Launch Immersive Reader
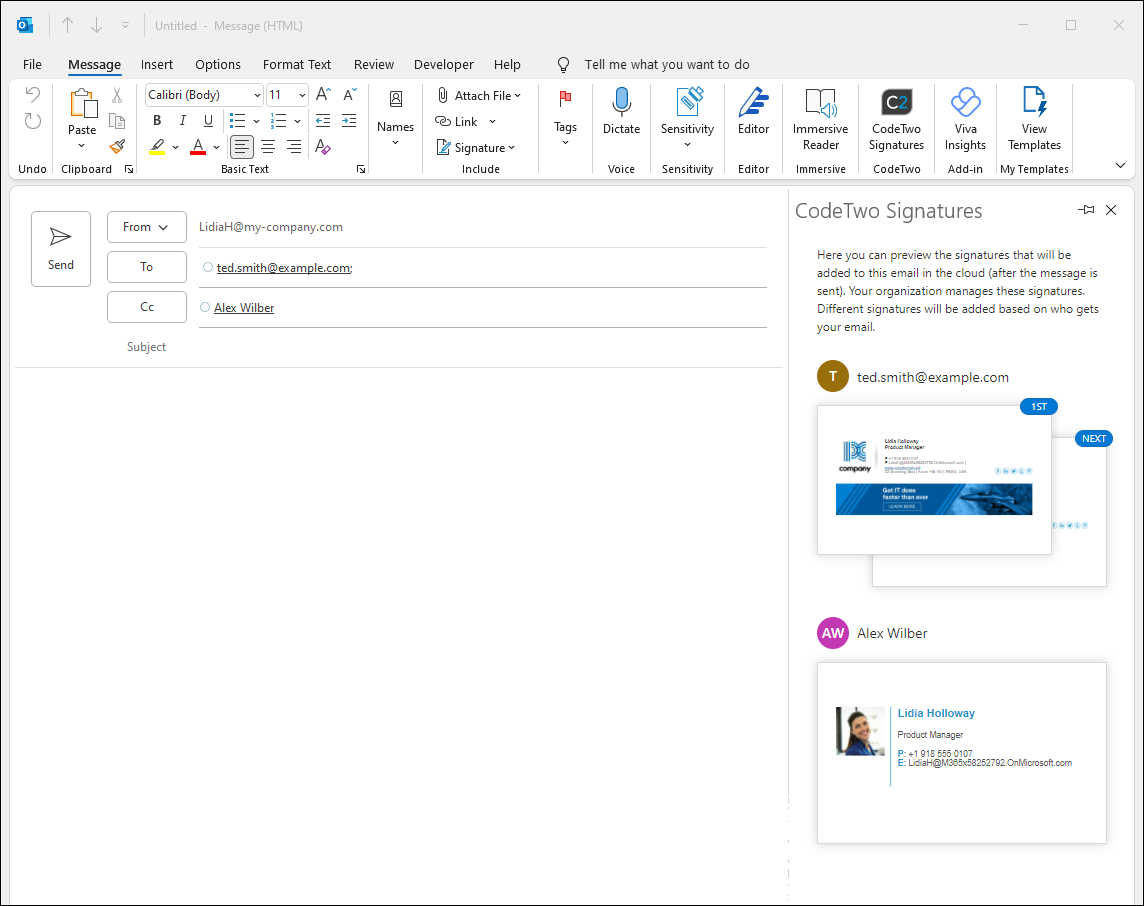Viewport: 1144px width, 906px height. (x=821, y=119)
